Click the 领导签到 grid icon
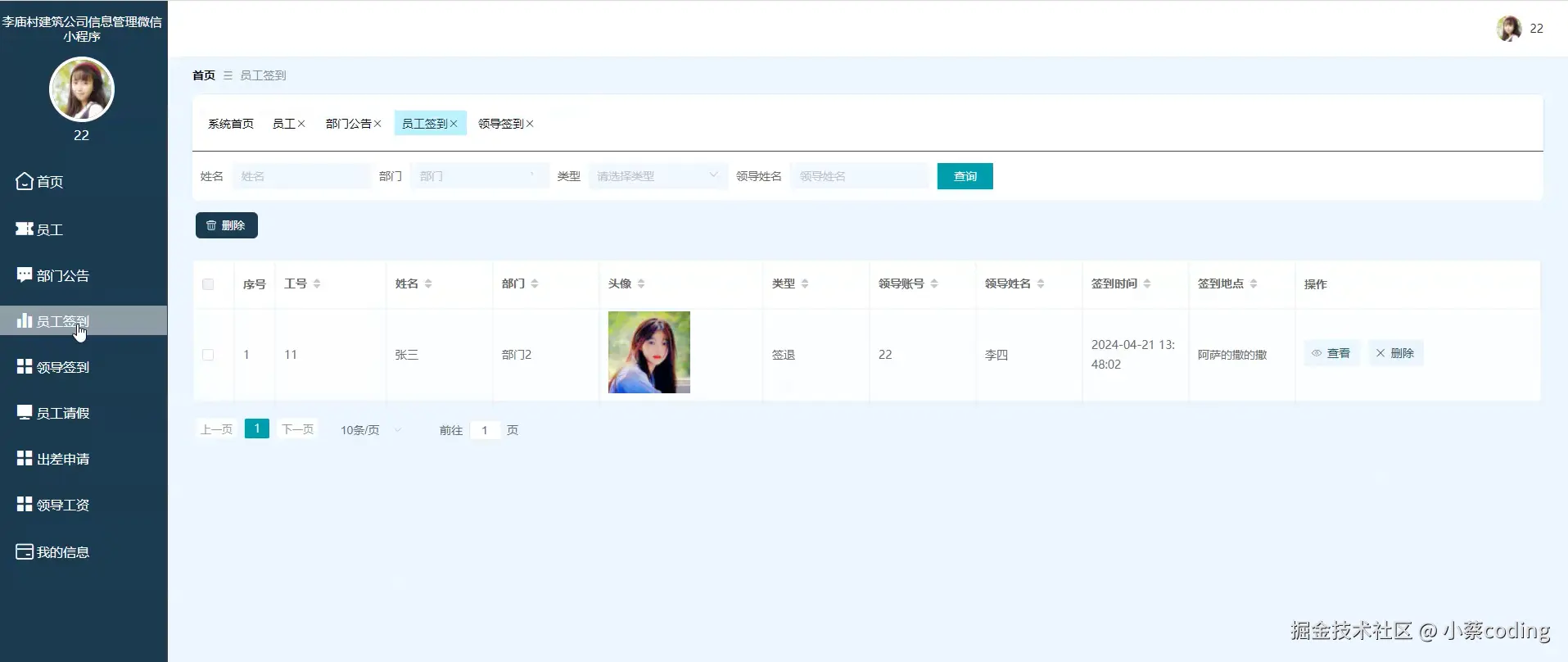Viewport: 1568px width, 662px height. point(25,366)
